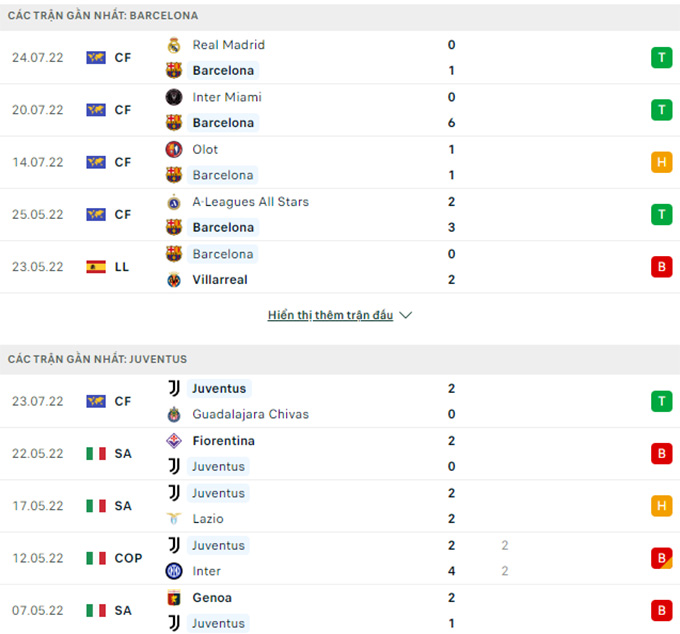The height and width of the screenshot is (634, 680).
Task: Click the Hiển thị thêm trận đấu link
Action: [330, 315]
